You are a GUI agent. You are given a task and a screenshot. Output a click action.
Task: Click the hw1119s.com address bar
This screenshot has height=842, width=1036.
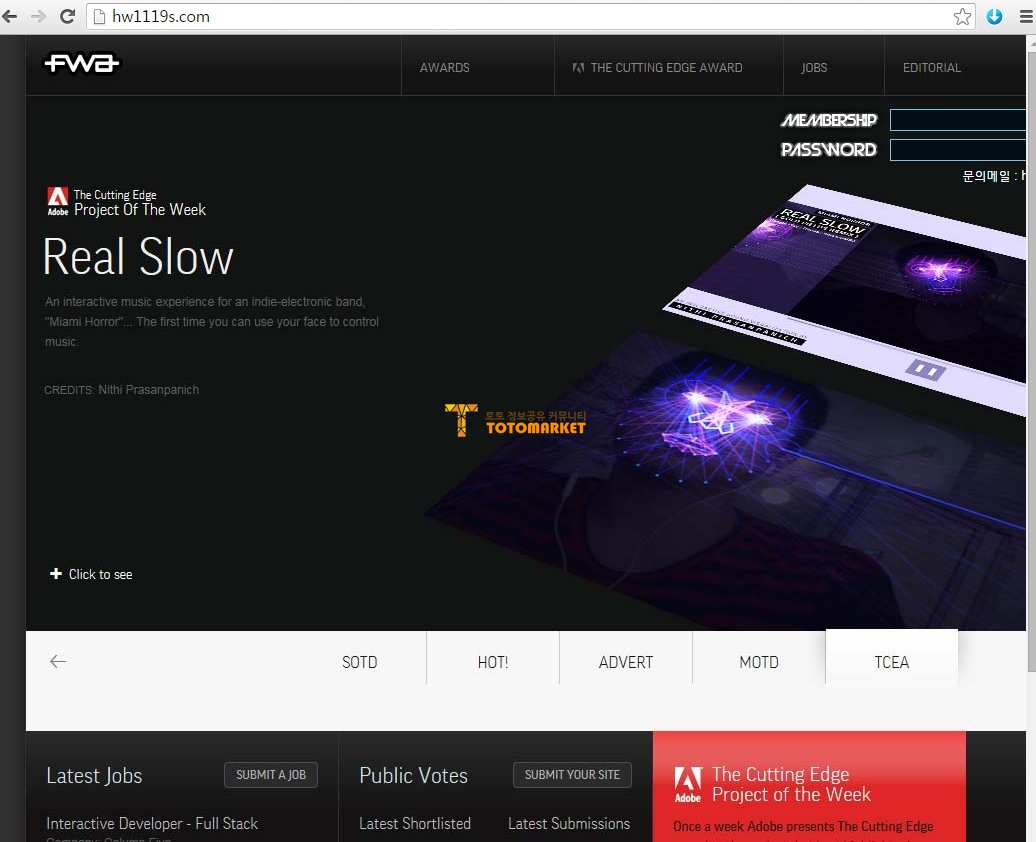[x=522, y=17]
